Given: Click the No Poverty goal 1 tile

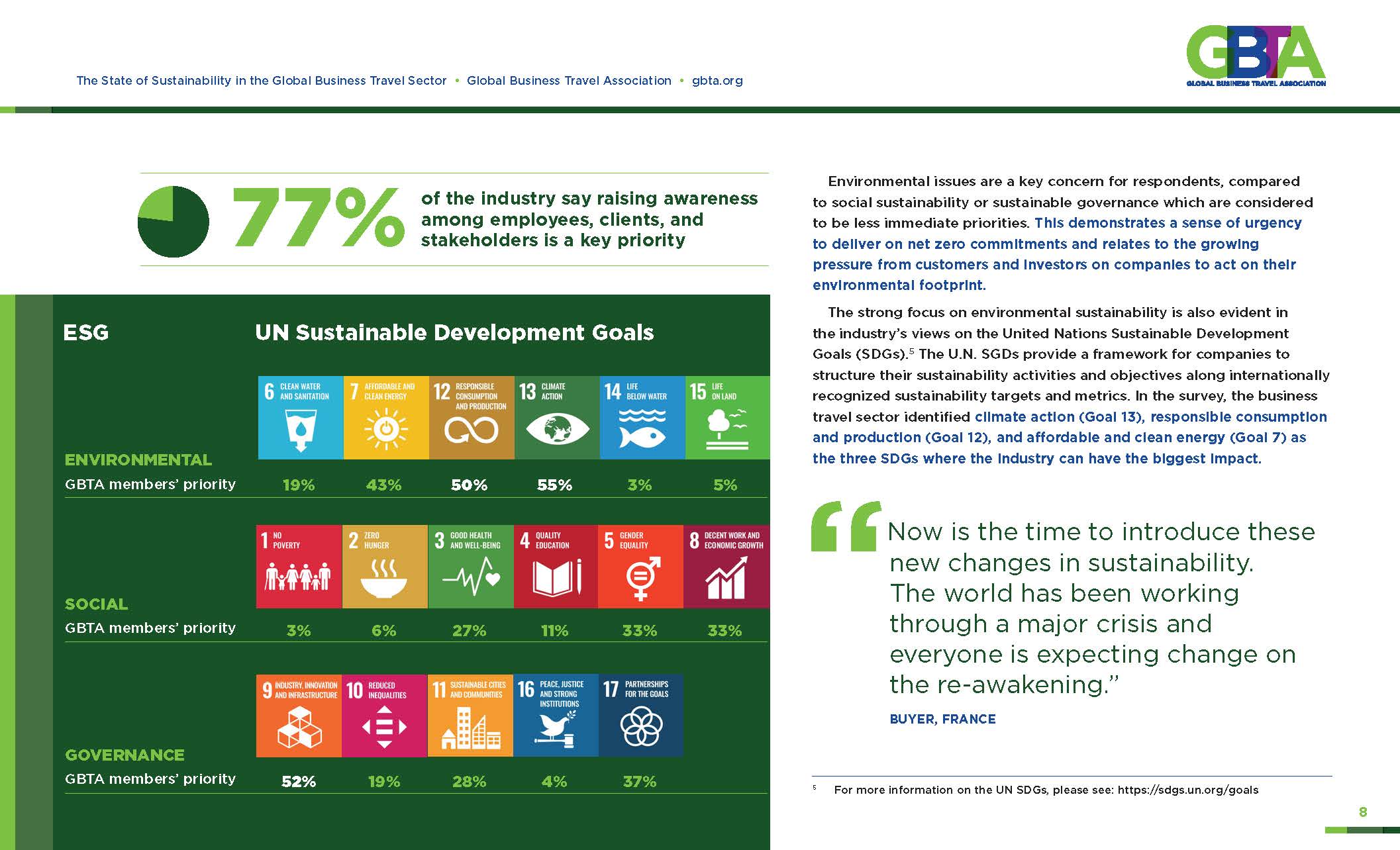Looking at the screenshot, I should (x=299, y=567).
